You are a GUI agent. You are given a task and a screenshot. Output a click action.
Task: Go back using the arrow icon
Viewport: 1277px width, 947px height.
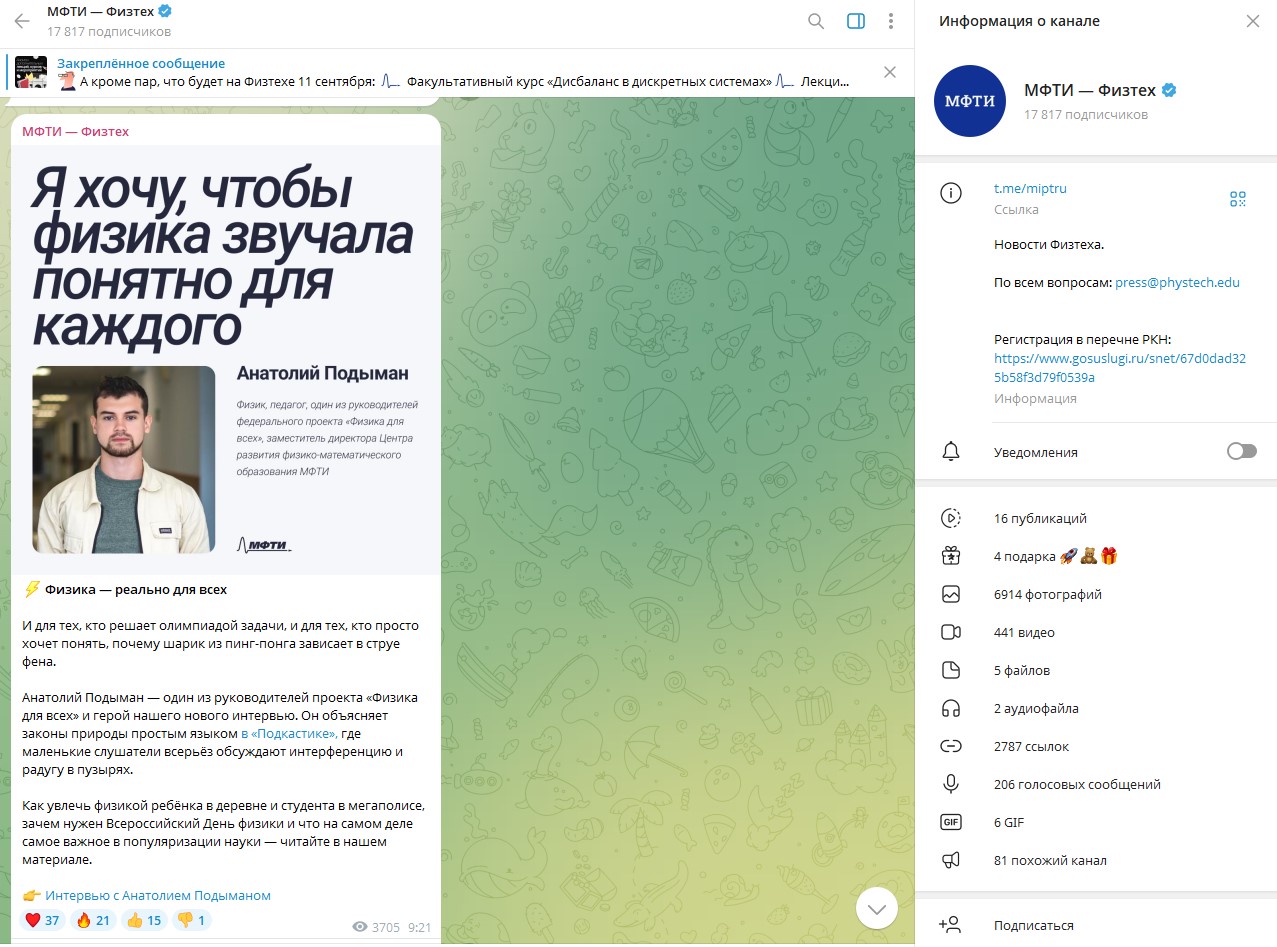(x=22, y=21)
